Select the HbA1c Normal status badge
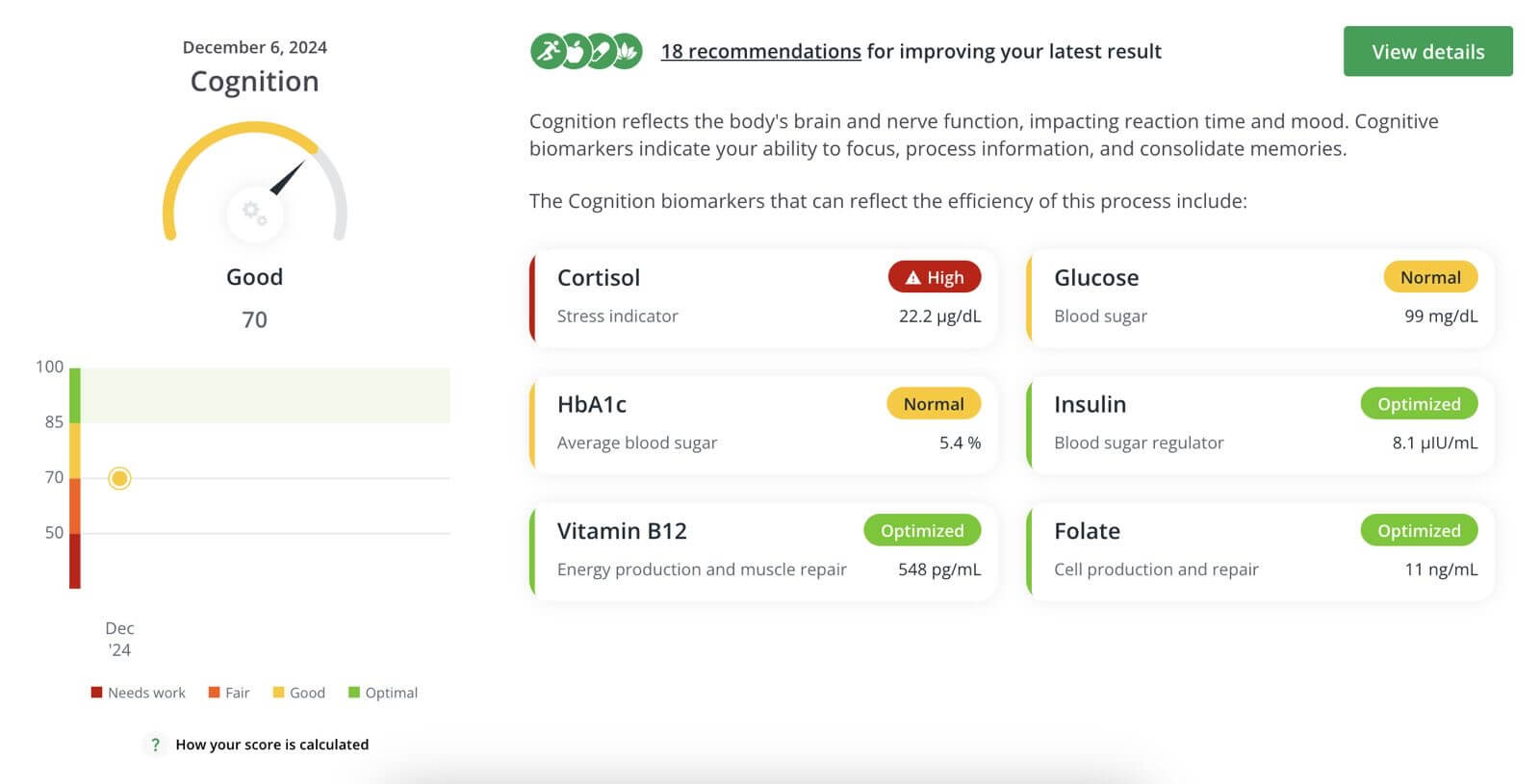Image resolution: width=1540 pixels, height=784 pixels. [934, 404]
